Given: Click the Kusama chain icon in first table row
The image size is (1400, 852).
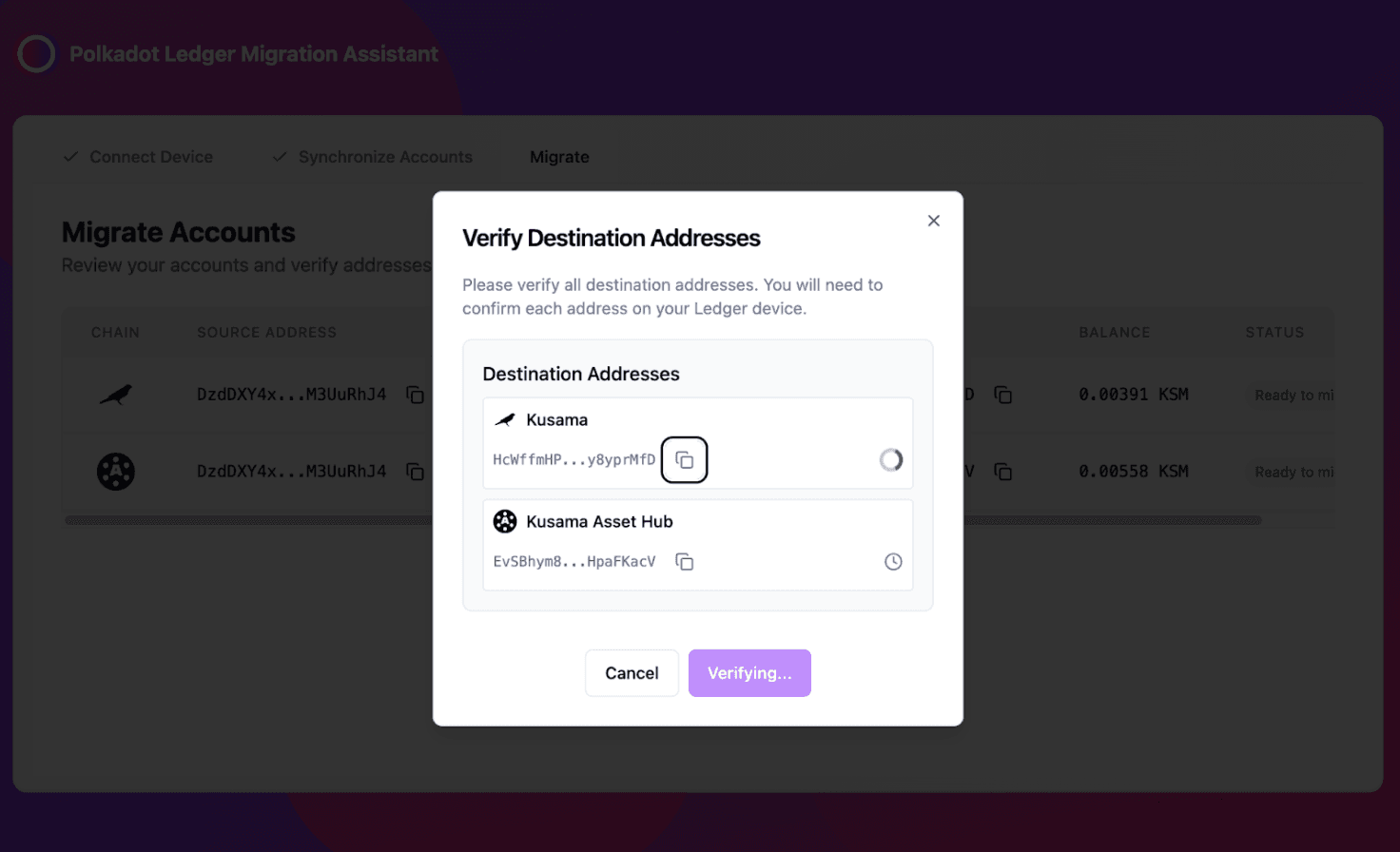Looking at the screenshot, I should 116,395.
